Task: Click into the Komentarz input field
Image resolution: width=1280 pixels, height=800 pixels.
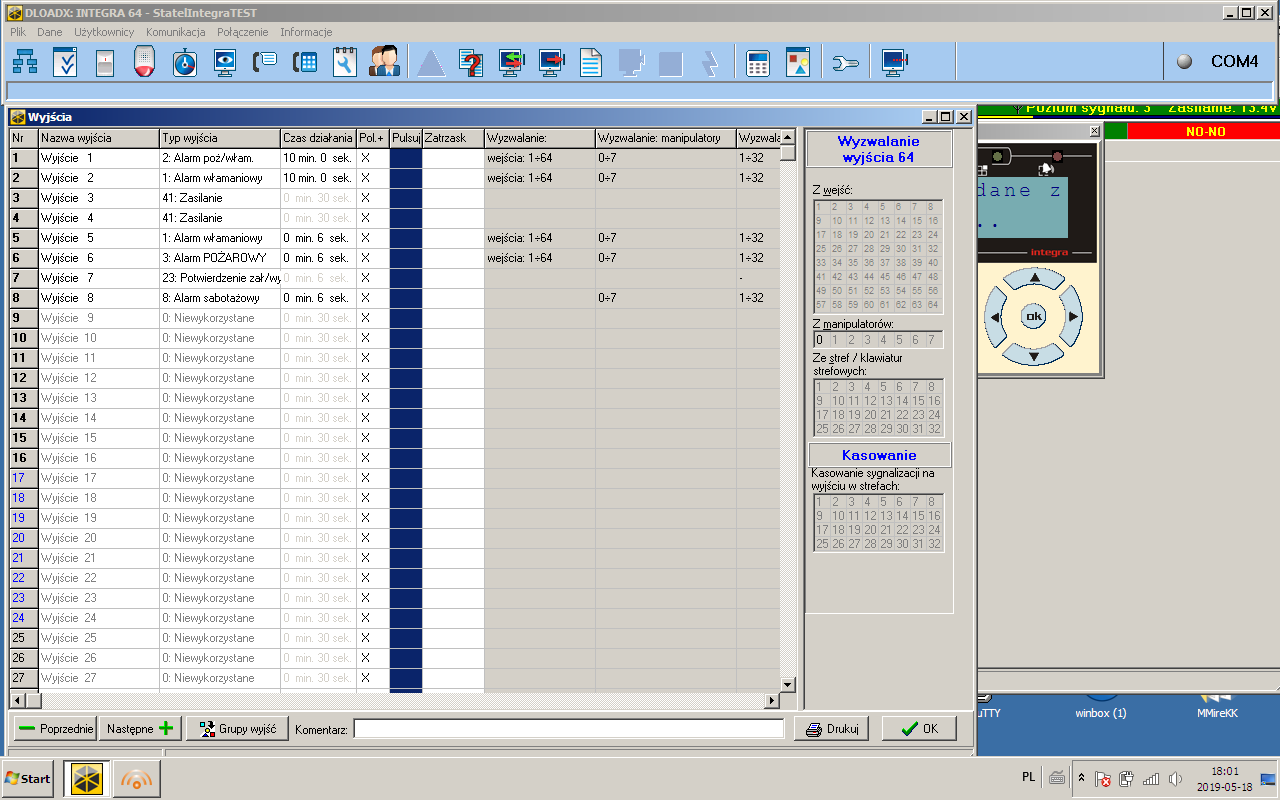Action: (x=569, y=729)
